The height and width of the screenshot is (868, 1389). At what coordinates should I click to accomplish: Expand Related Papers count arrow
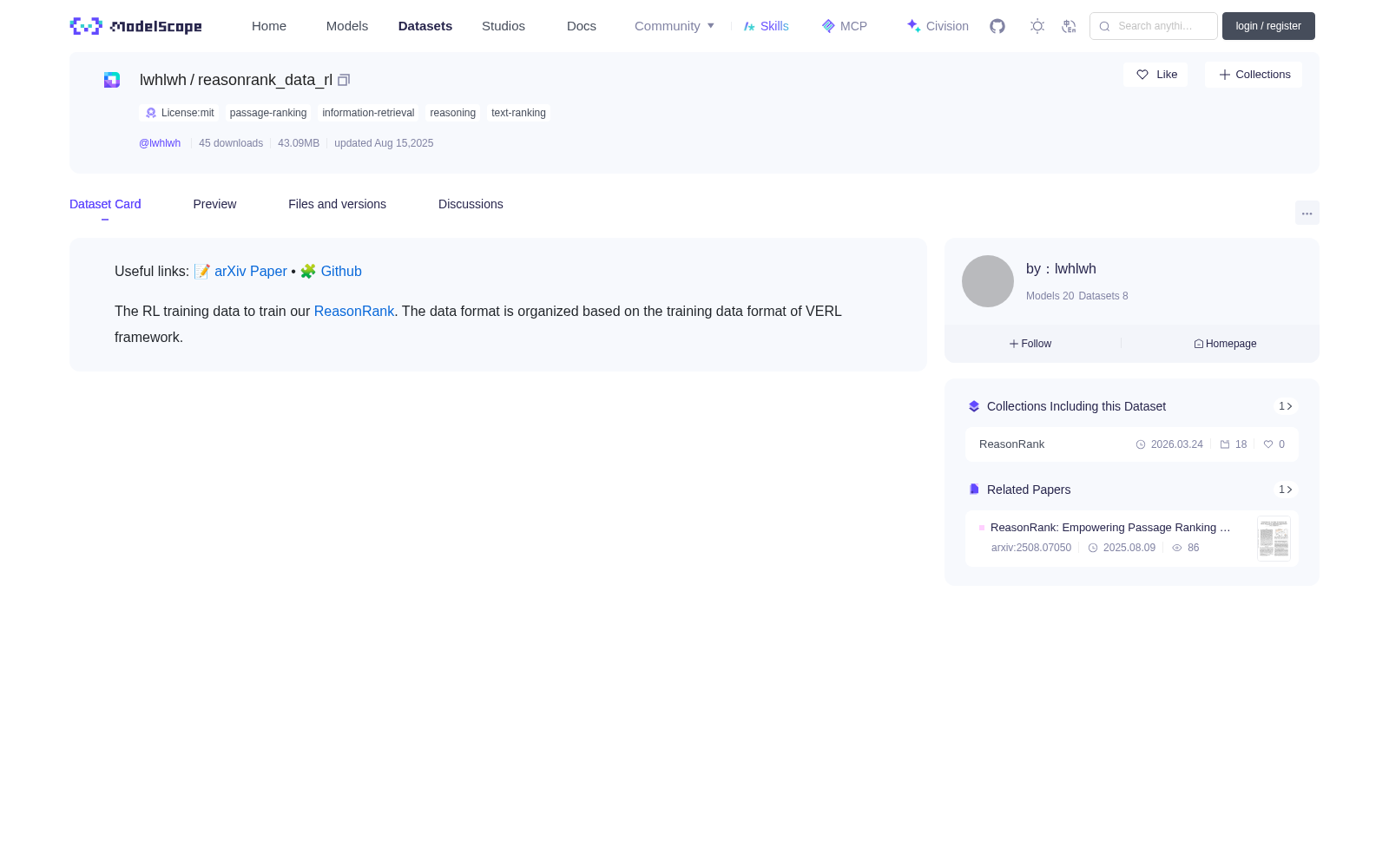(x=1286, y=490)
